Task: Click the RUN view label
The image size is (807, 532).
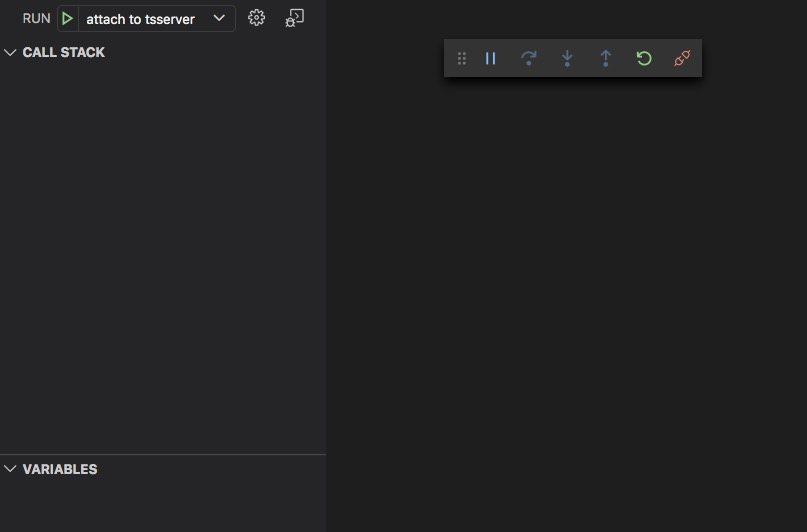Action: (x=37, y=19)
